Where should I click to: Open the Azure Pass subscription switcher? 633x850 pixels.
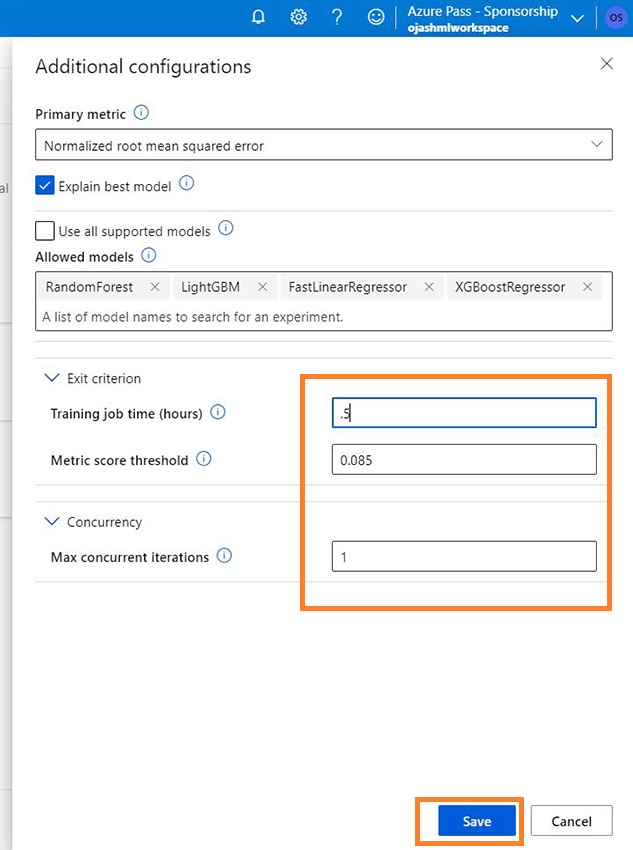(576, 18)
